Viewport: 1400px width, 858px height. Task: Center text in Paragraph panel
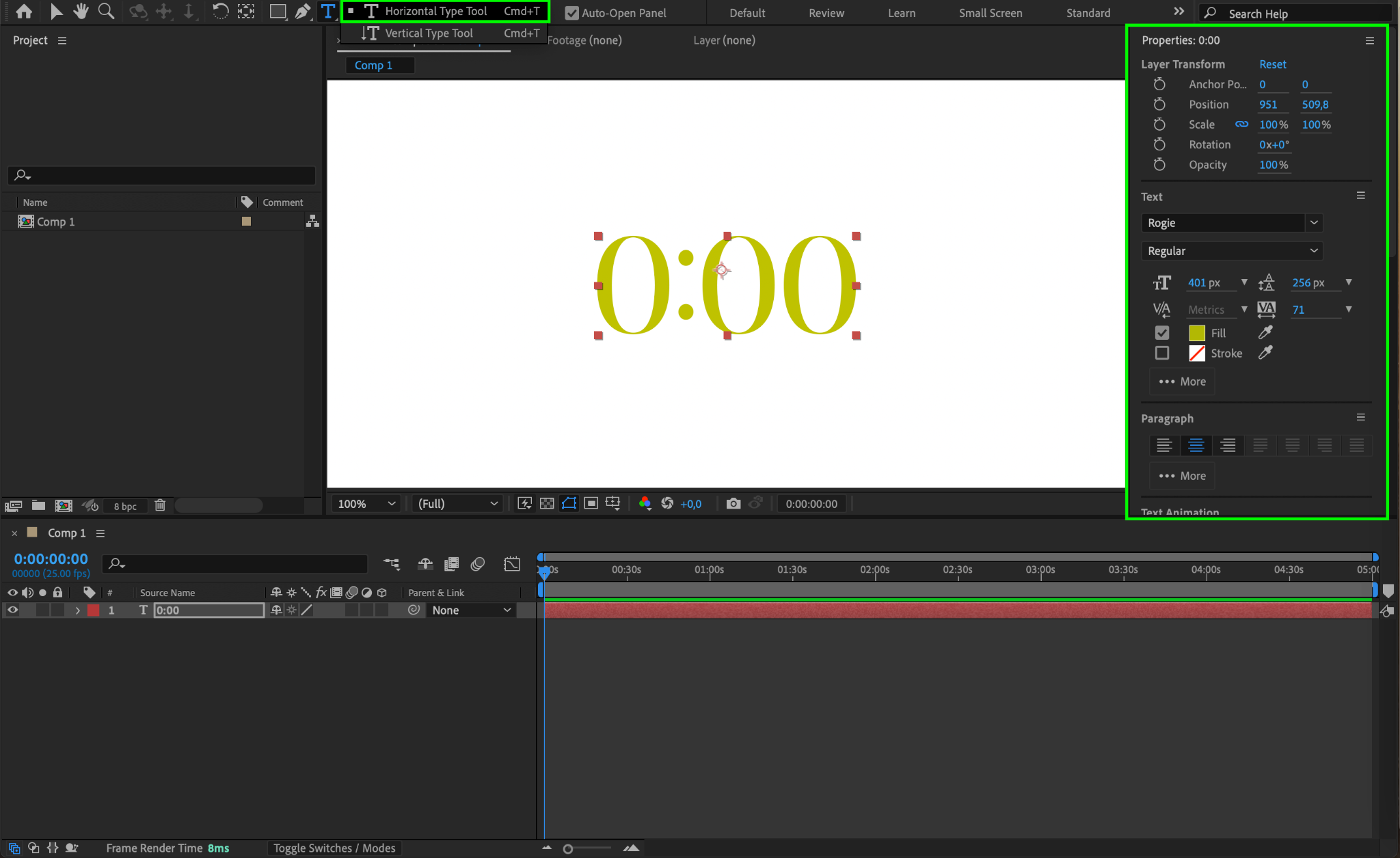(1196, 446)
